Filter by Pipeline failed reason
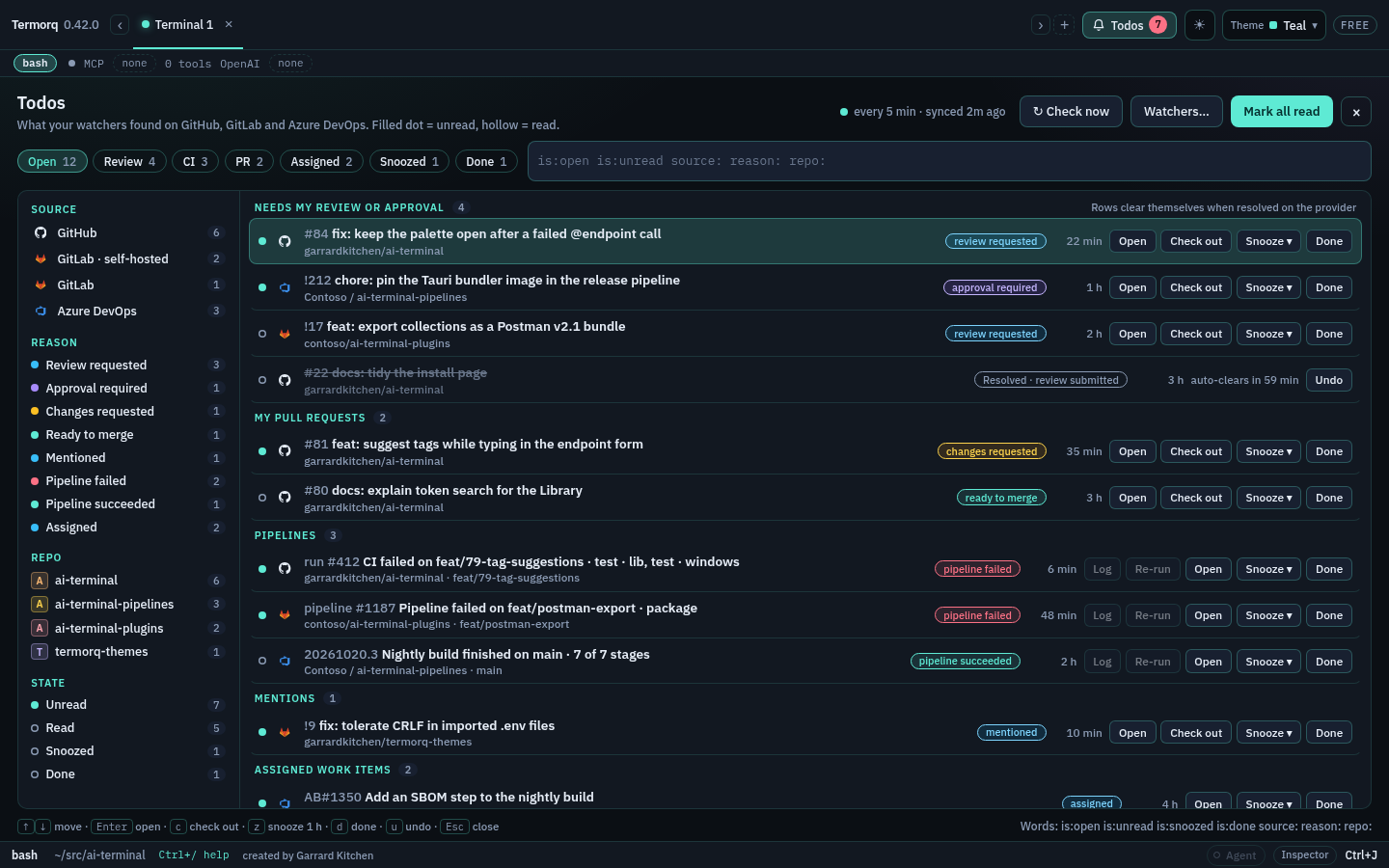The width and height of the screenshot is (1389, 868). click(x=128, y=481)
